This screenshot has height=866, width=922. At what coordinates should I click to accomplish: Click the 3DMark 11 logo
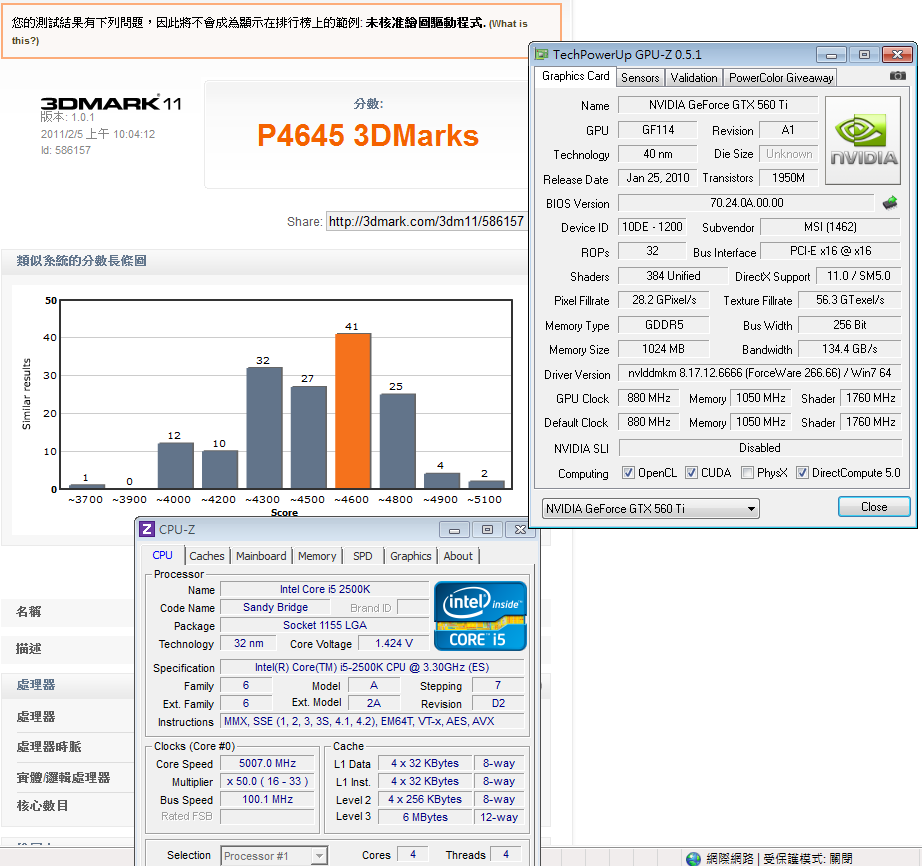111,103
